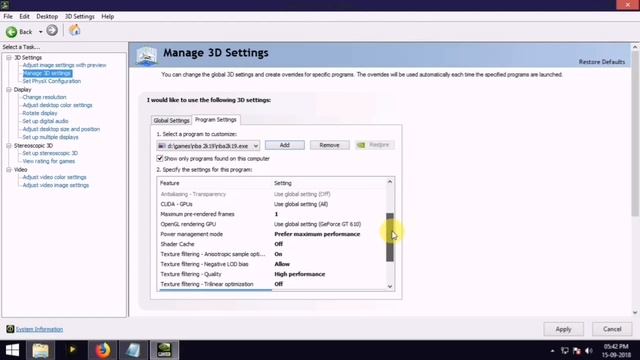Open the Edit menu
Viewport: 640px width, 360px height.
tap(24, 16)
